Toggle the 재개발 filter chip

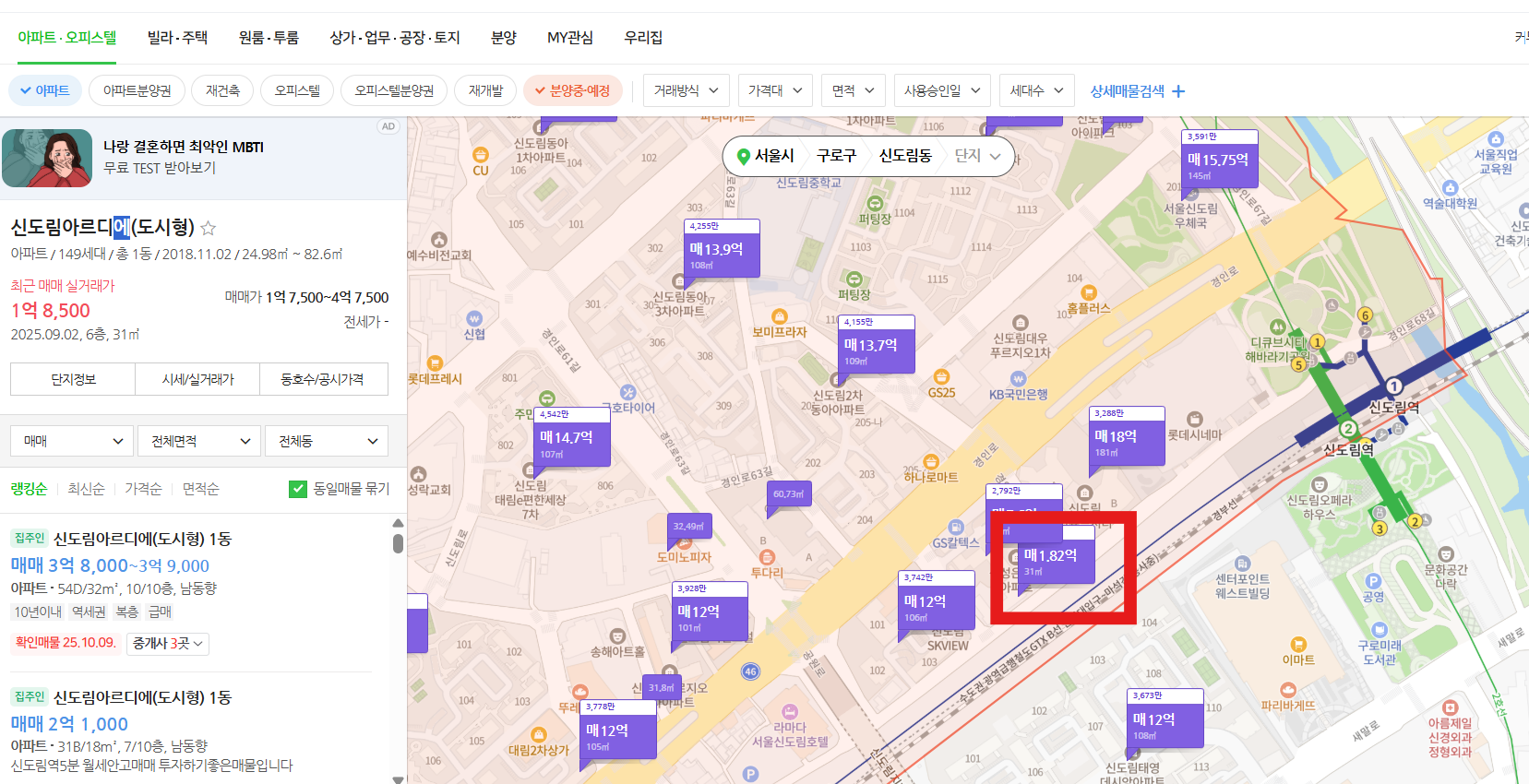pyautogui.click(x=485, y=90)
